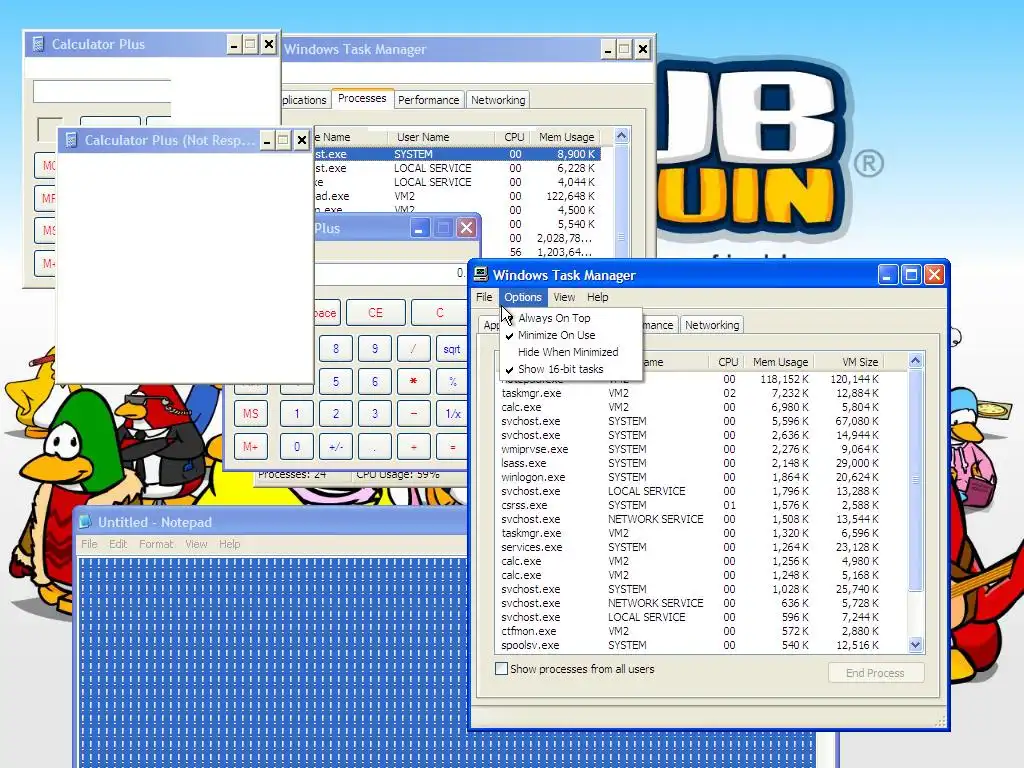
Task: Click scroll down arrow in front process list
Action: (x=916, y=645)
